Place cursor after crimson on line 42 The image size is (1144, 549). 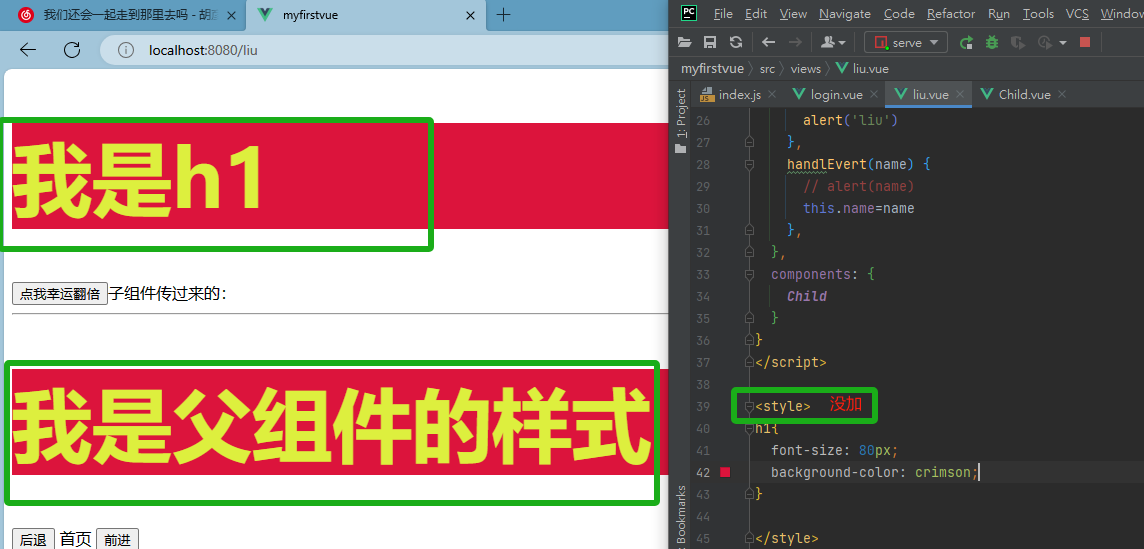coord(978,472)
